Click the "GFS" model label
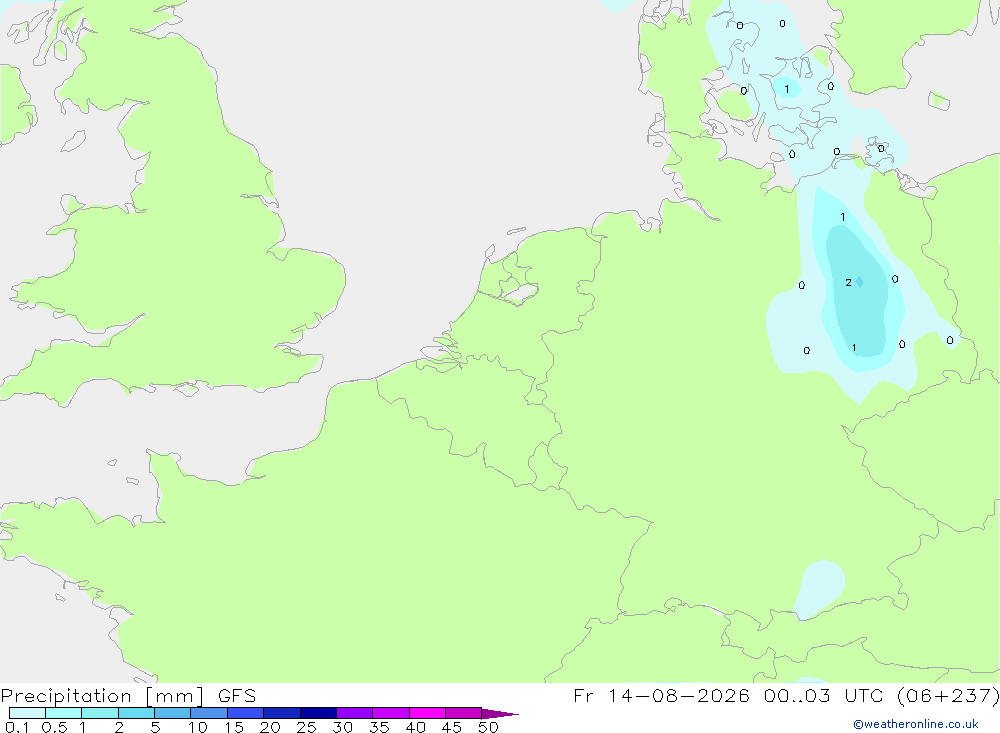Screen dimensions: 1000x733 (237, 696)
